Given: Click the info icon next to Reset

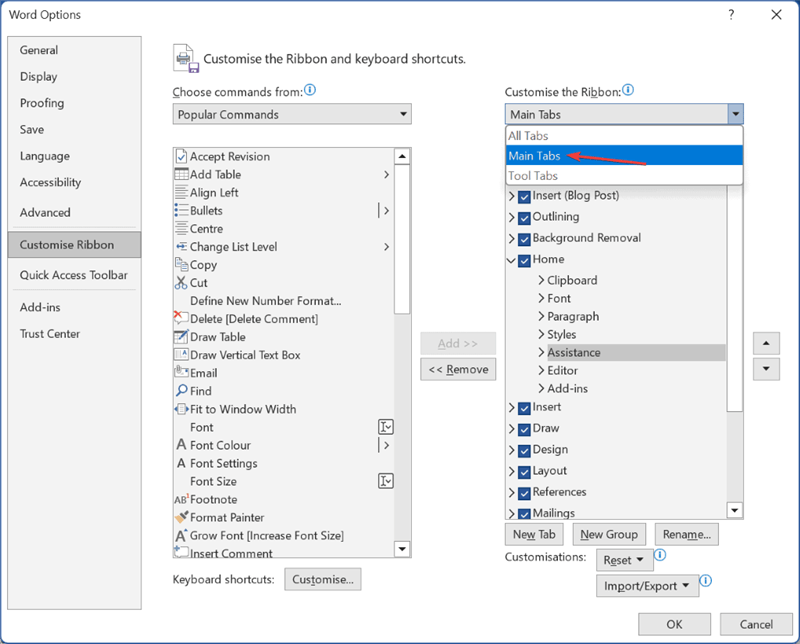Looking at the screenshot, I should pos(660,555).
